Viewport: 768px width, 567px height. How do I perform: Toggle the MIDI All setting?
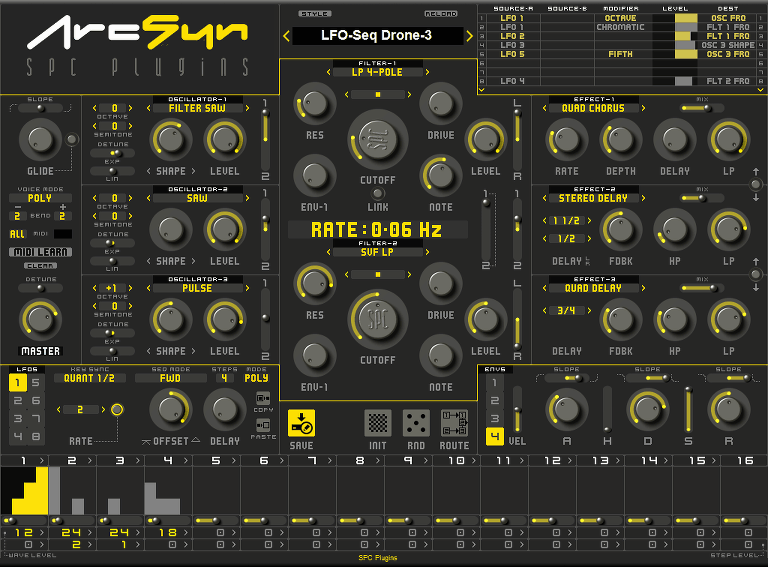click(x=17, y=234)
